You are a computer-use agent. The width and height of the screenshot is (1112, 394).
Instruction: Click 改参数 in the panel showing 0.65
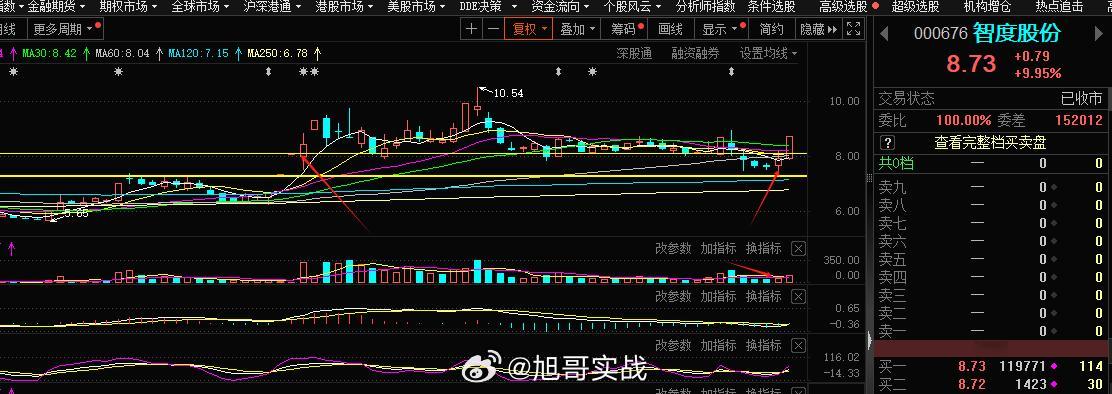click(673, 297)
